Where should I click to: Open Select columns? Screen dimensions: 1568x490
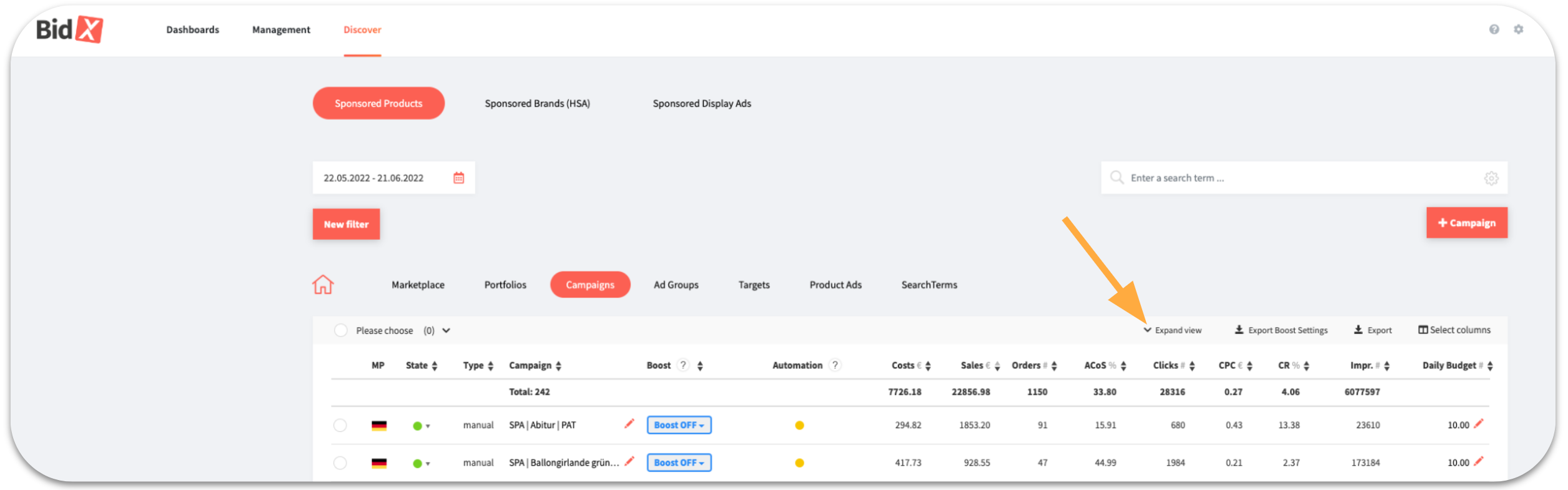[x=1454, y=330]
